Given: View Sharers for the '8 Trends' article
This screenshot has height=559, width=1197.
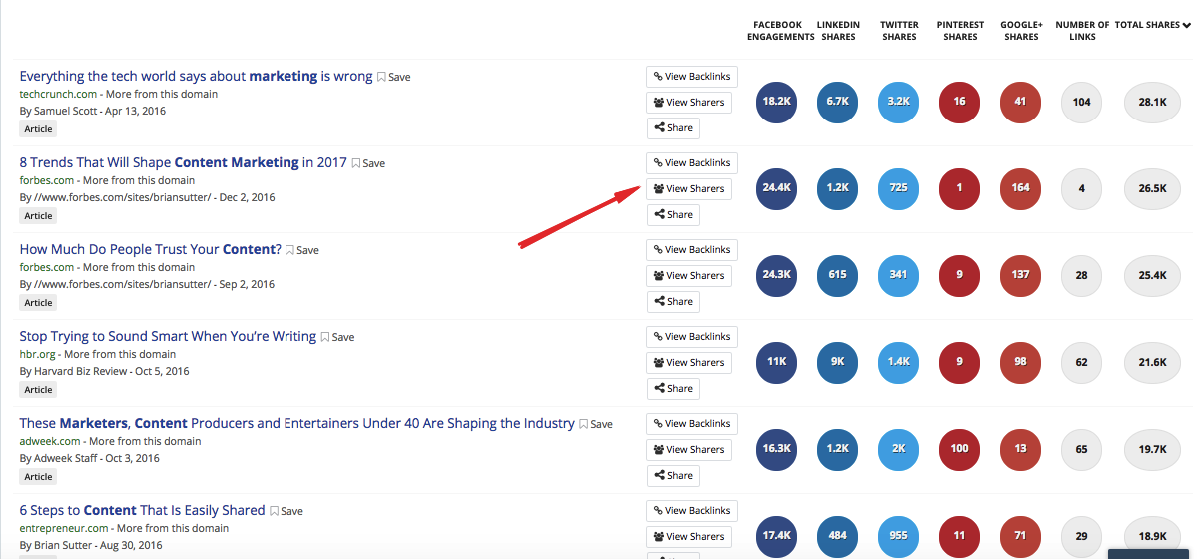Looking at the screenshot, I should pos(689,189).
